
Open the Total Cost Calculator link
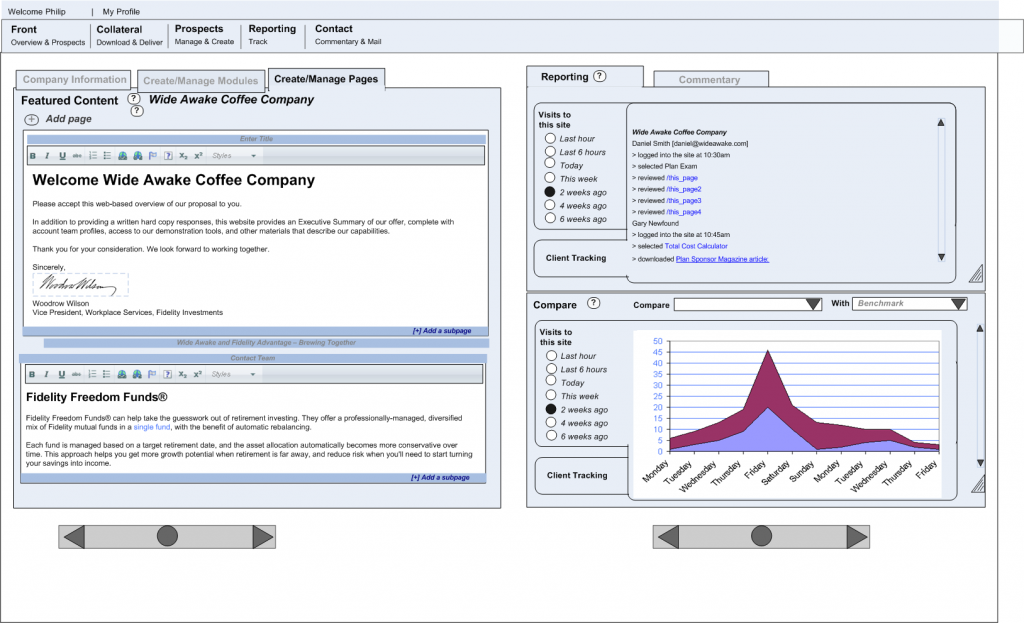696,246
